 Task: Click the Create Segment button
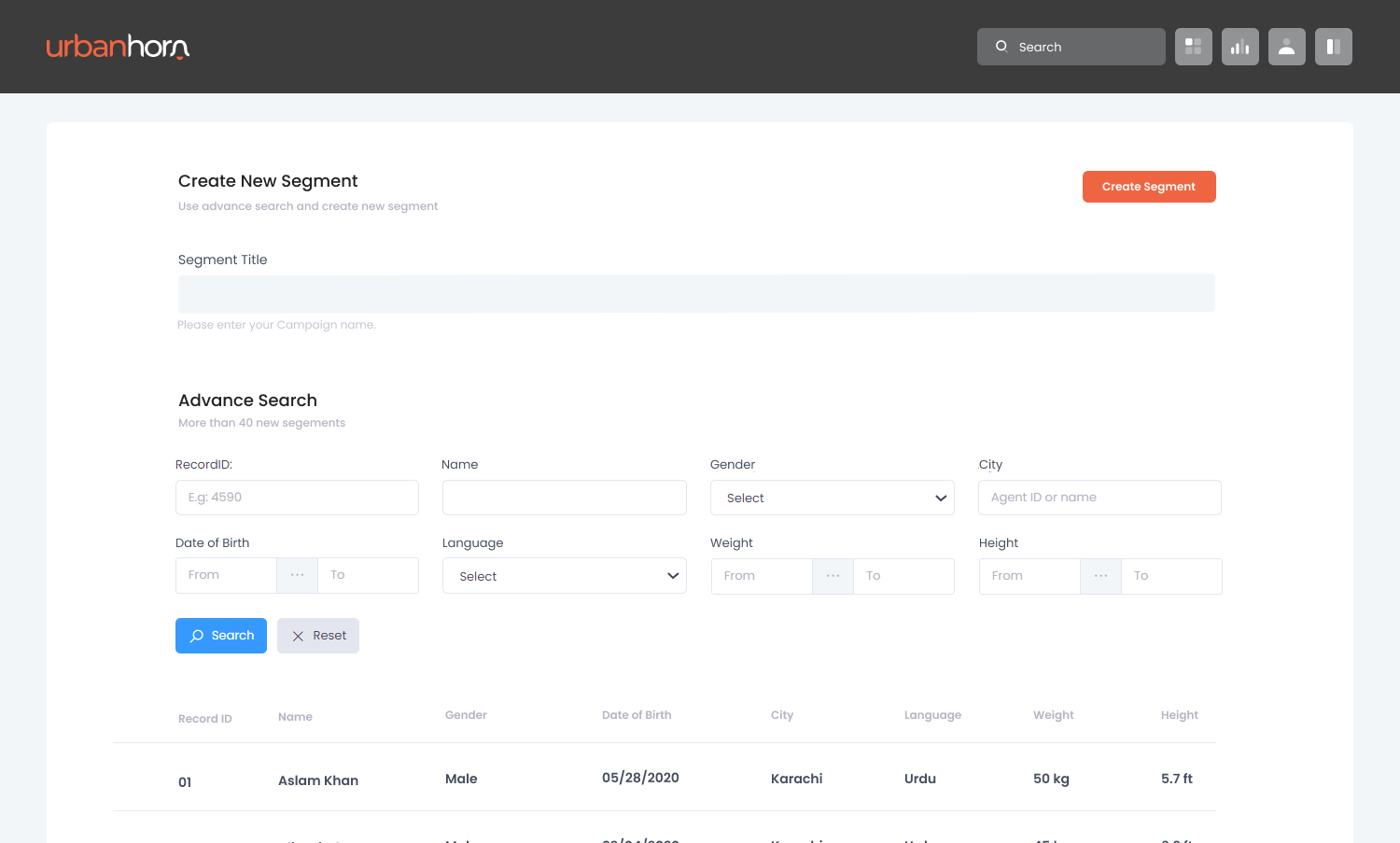click(1149, 186)
